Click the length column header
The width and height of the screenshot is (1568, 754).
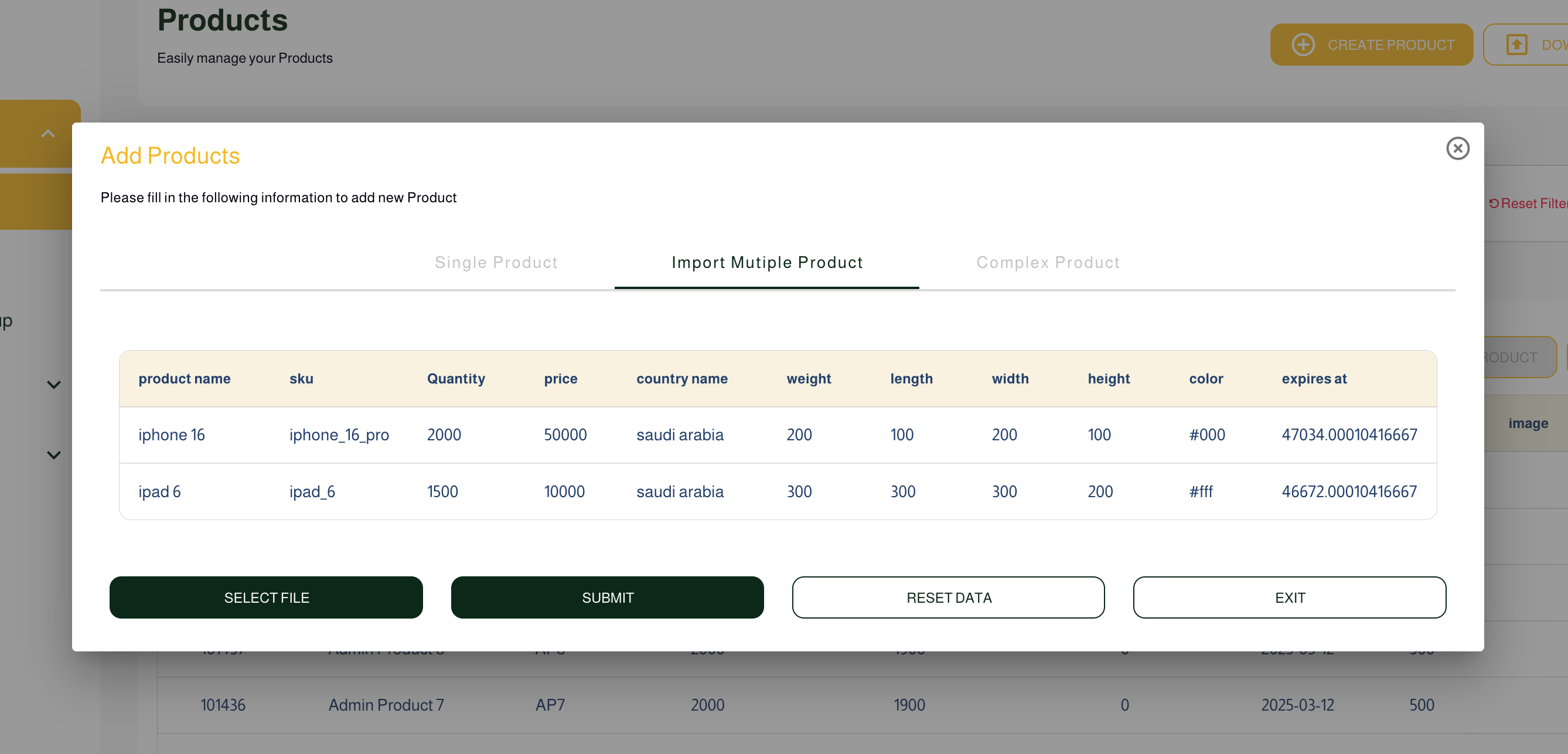click(x=911, y=379)
